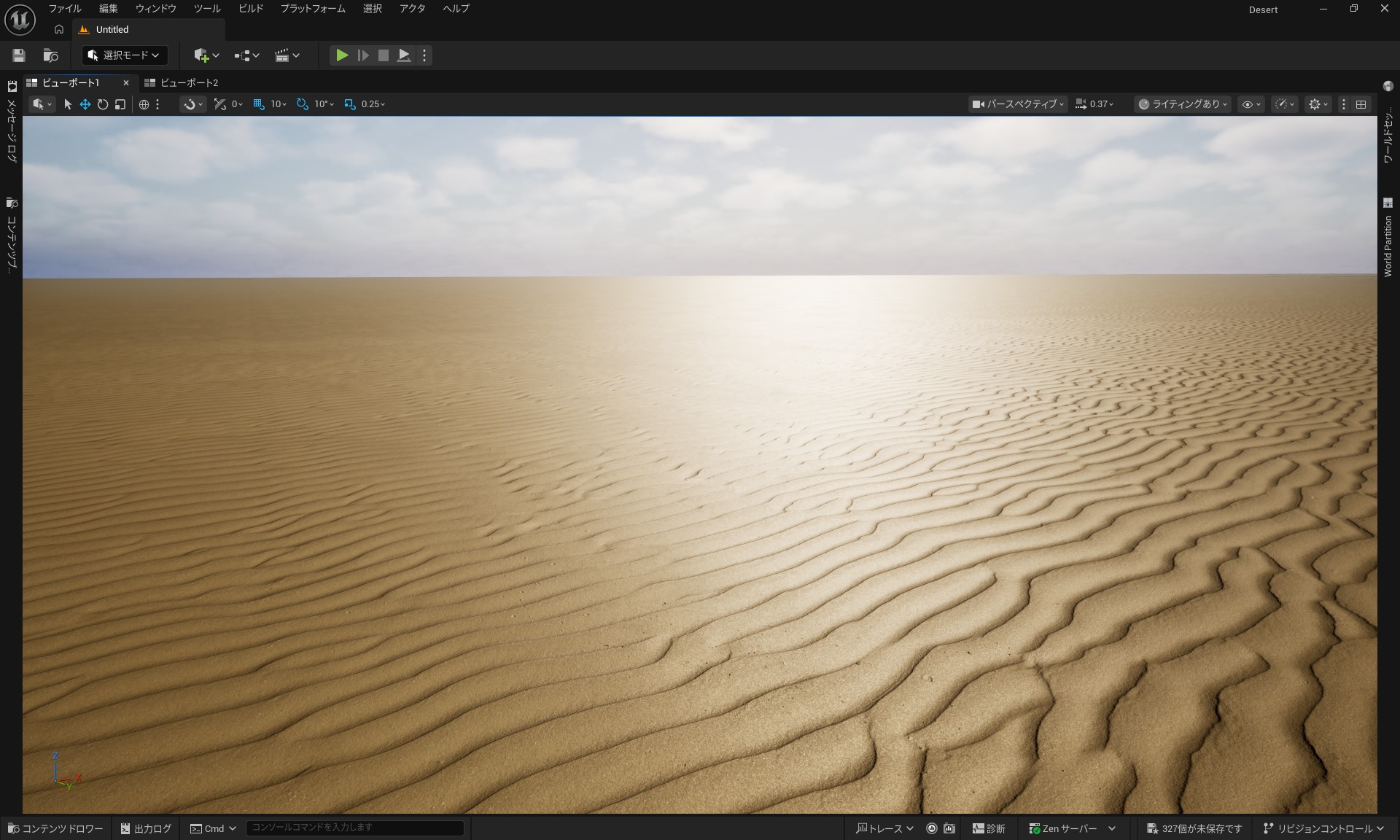This screenshot has width=1400, height=840.
Task: Toggle grid snapping next to the 10 value
Action: (x=259, y=104)
